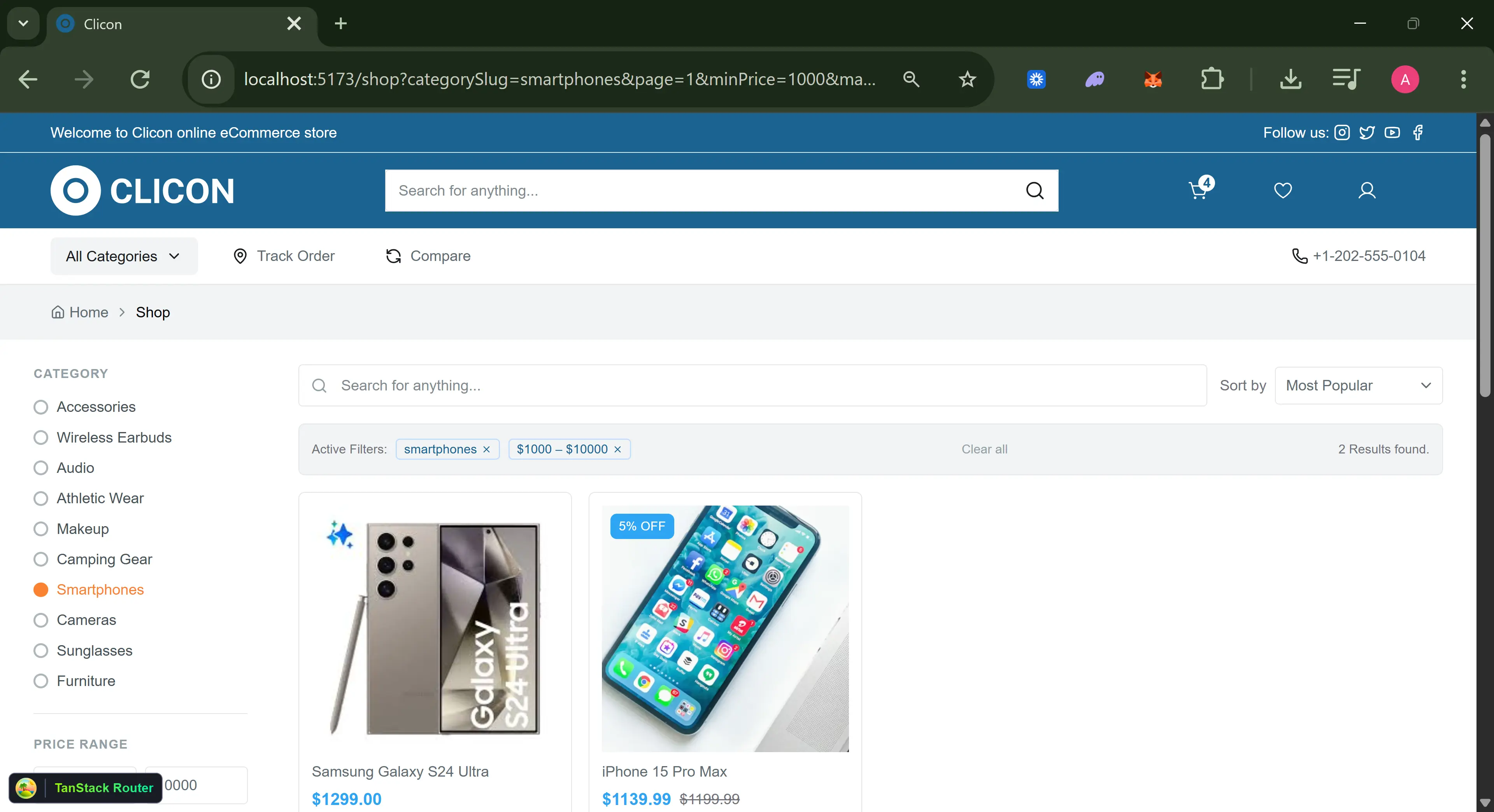This screenshot has width=1494, height=812.
Task: Bookmark this page with the star
Action: pos(967,79)
